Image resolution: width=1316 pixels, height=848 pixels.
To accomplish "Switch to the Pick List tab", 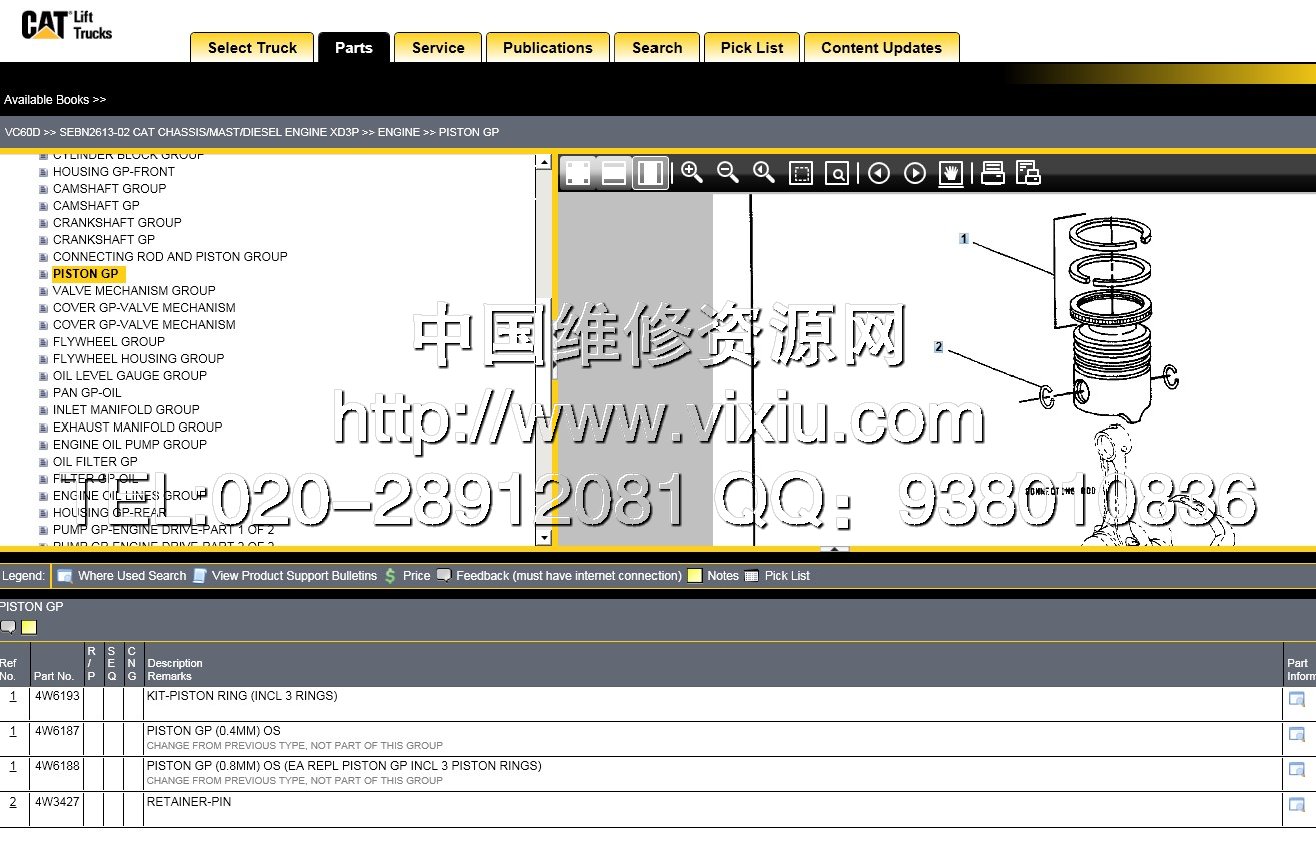I will pyautogui.click(x=752, y=48).
